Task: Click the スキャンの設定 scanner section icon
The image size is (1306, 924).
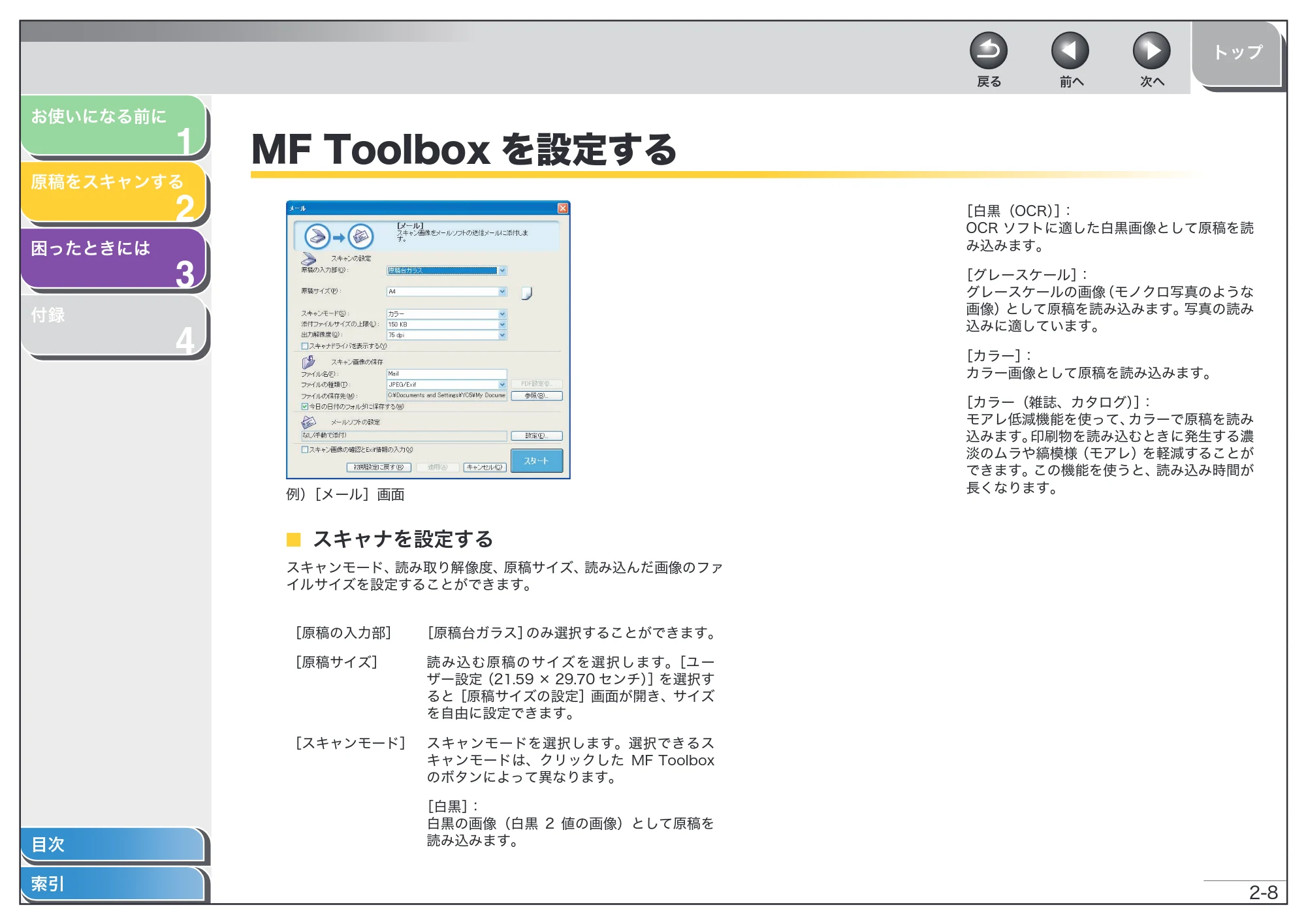Action: pos(308,259)
